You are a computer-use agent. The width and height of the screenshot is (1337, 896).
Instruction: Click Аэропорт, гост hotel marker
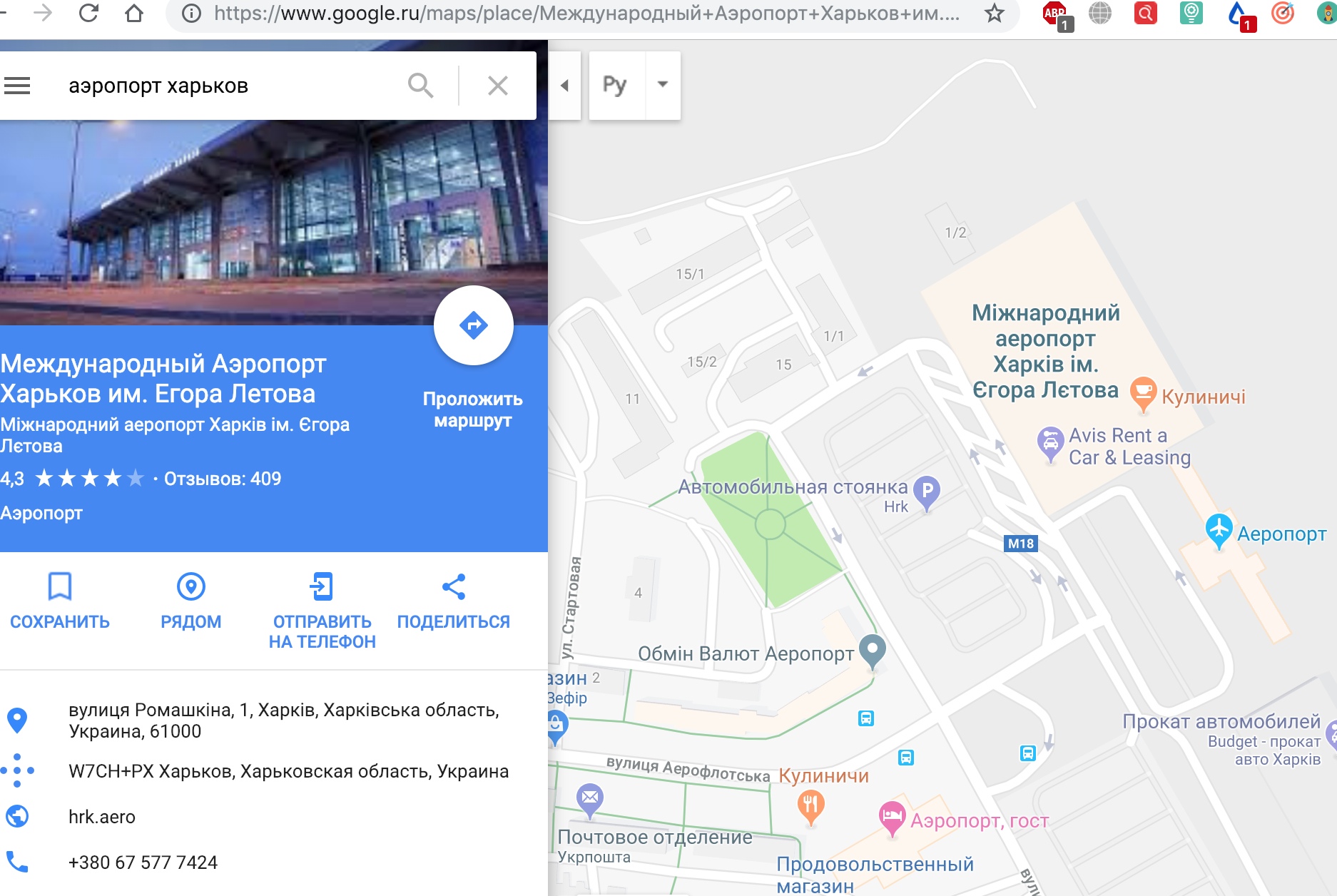tap(892, 818)
